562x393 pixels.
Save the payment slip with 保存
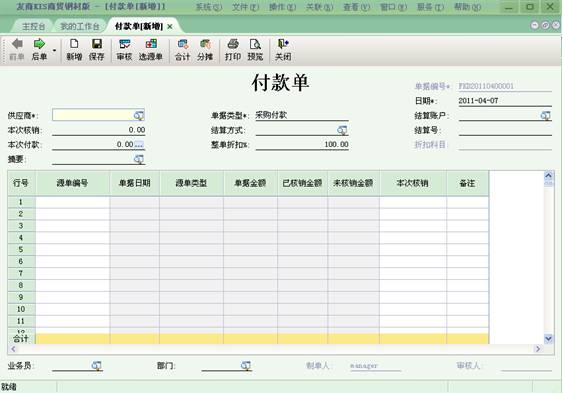[97, 49]
